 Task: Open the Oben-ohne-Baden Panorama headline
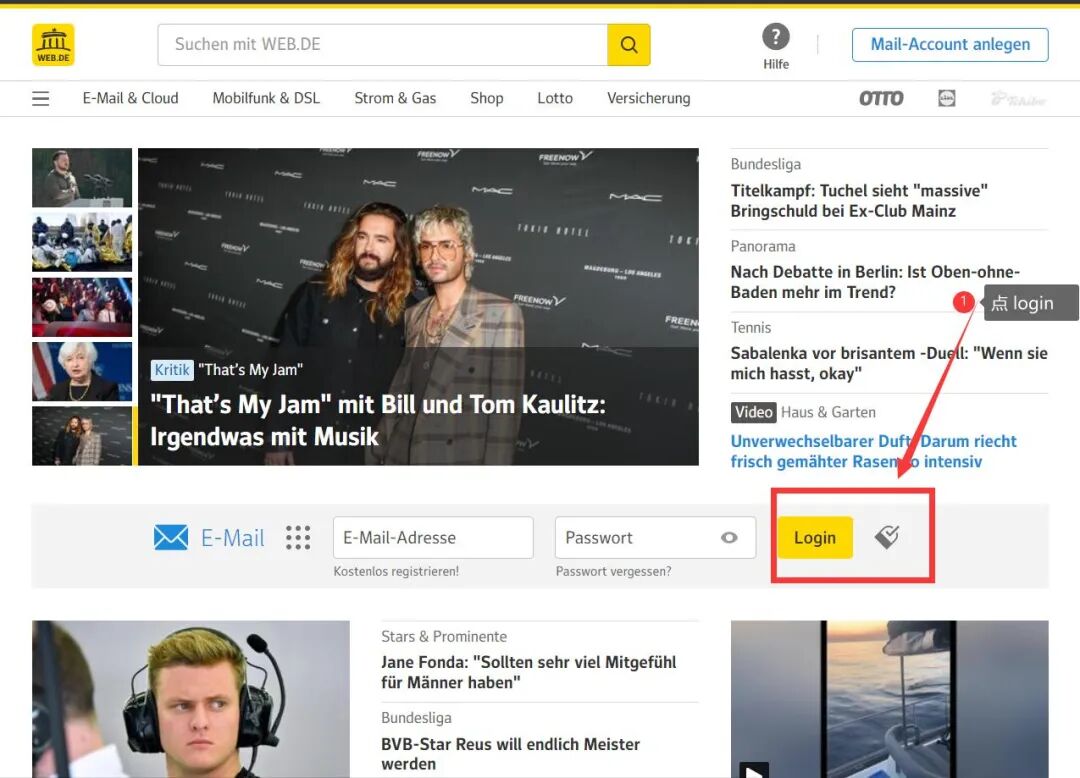(x=875, y=282)
